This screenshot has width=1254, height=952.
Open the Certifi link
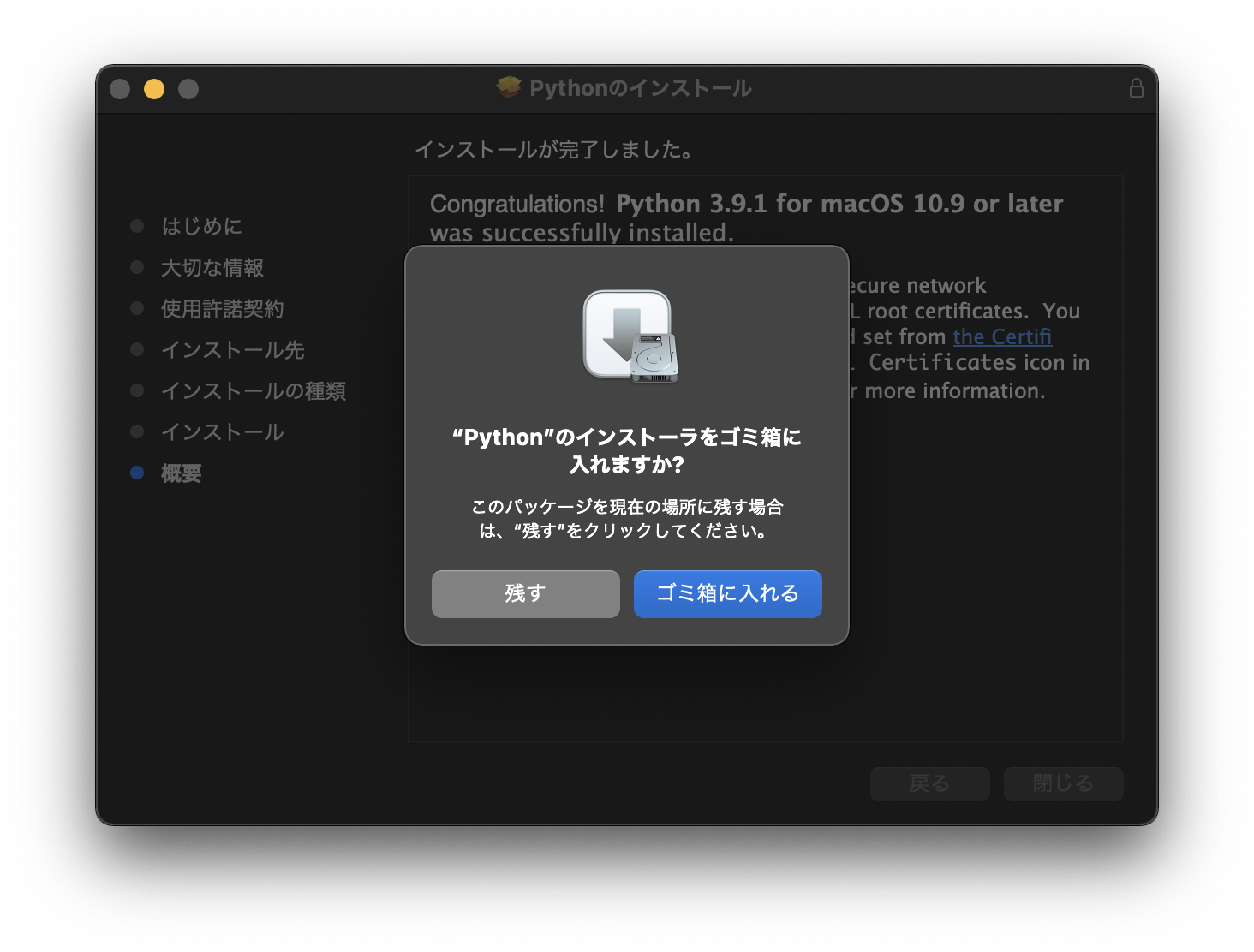click(1002, 336)
